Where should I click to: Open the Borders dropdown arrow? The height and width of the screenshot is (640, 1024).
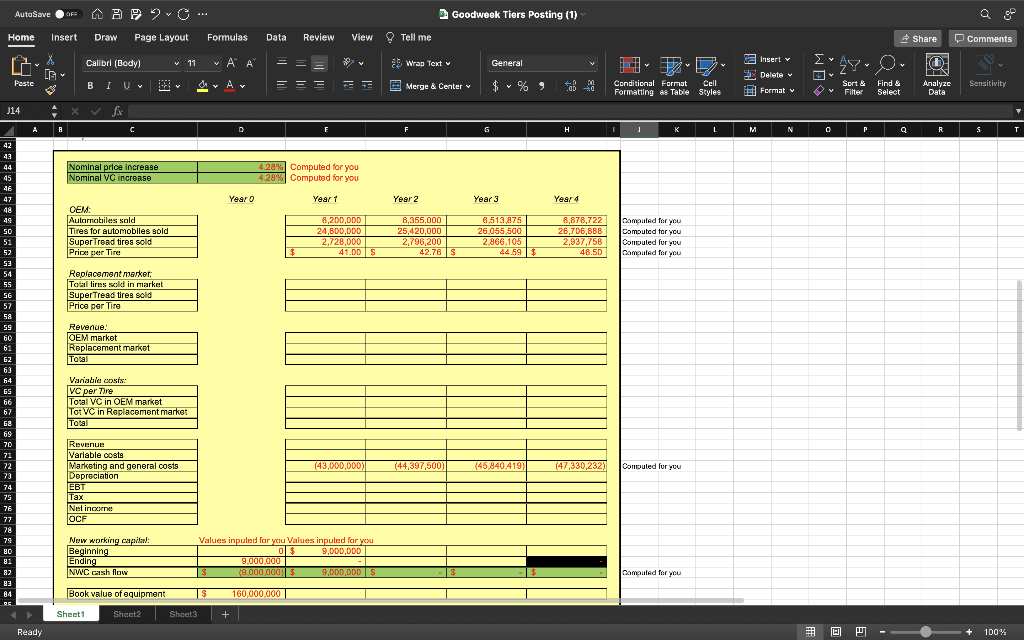(x=178, y=86)
